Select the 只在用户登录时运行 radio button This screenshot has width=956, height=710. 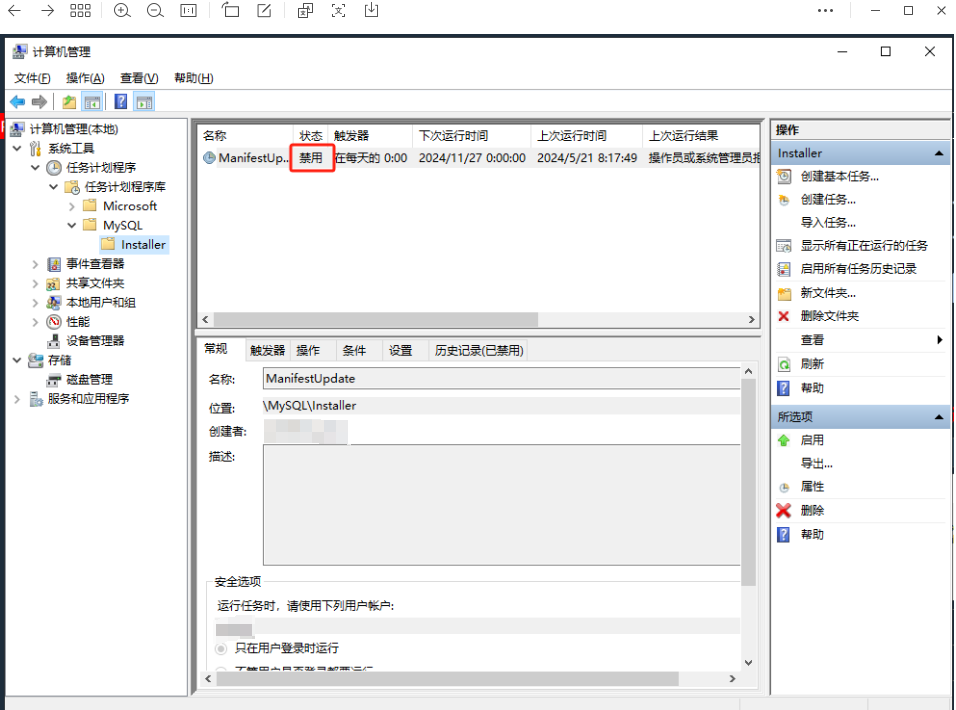(x=219, y=647)
